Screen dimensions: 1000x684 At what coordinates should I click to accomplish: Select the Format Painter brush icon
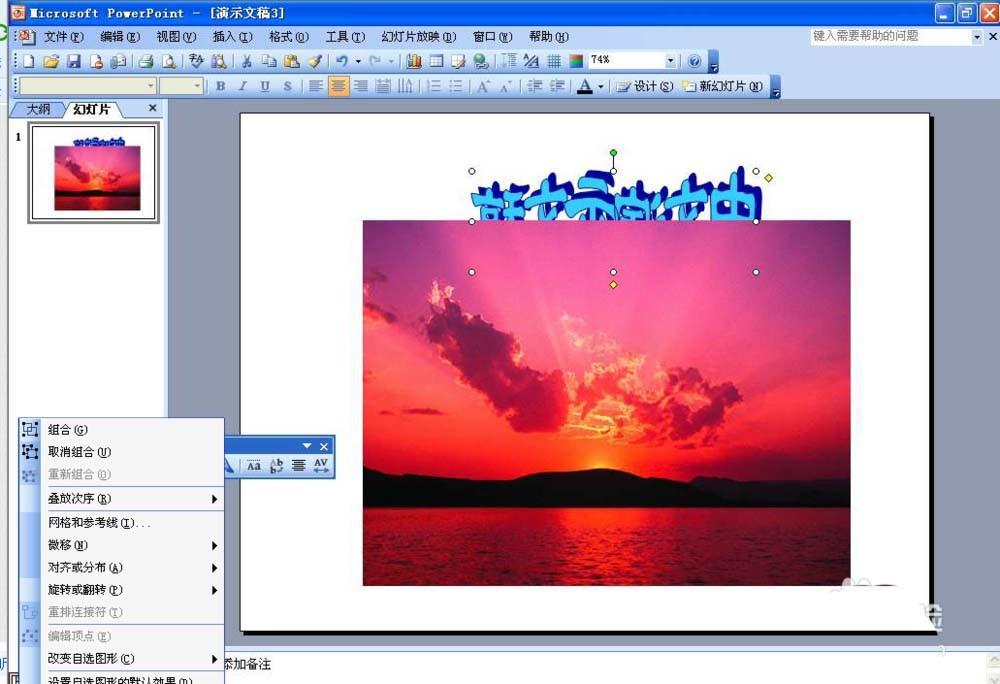pyautogui.click(x=314, y=62)
